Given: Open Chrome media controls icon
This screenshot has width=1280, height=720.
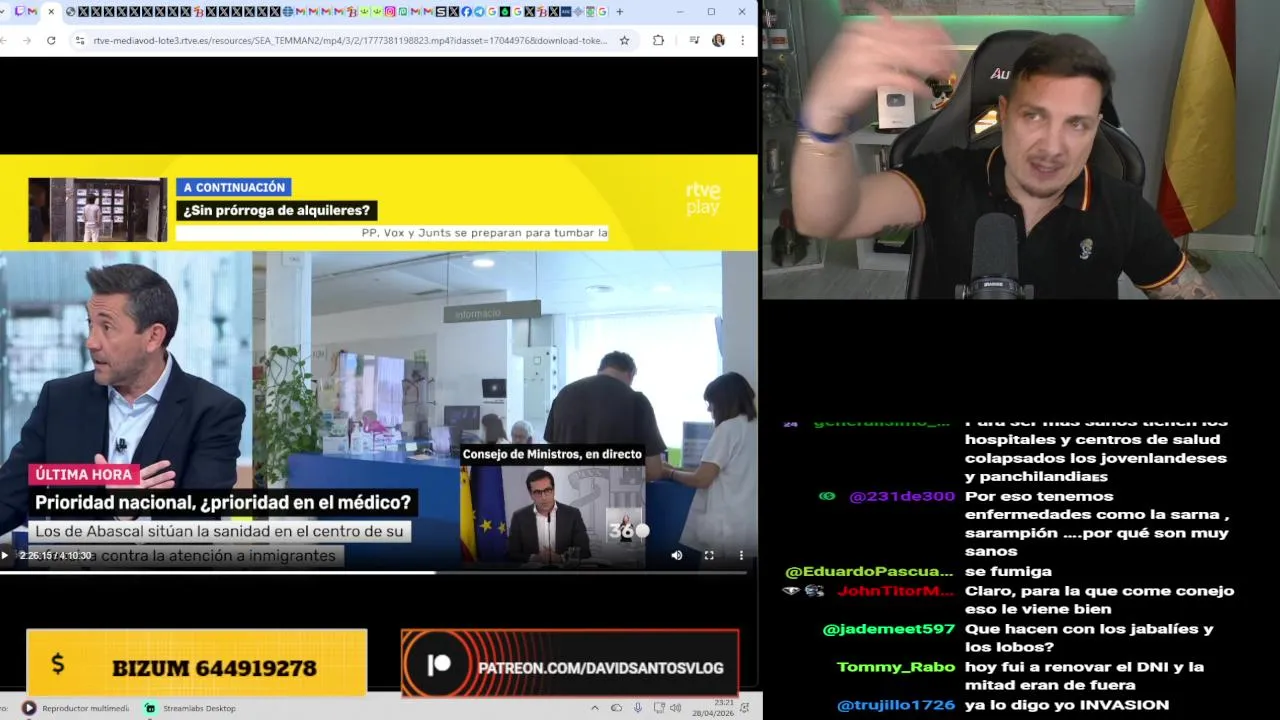Looking at the screenshot, I should pyautogui.click(x=694, y=40).
